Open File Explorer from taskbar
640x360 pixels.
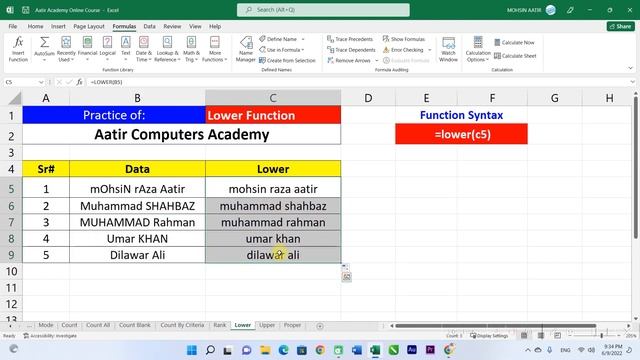click(265, 350)
